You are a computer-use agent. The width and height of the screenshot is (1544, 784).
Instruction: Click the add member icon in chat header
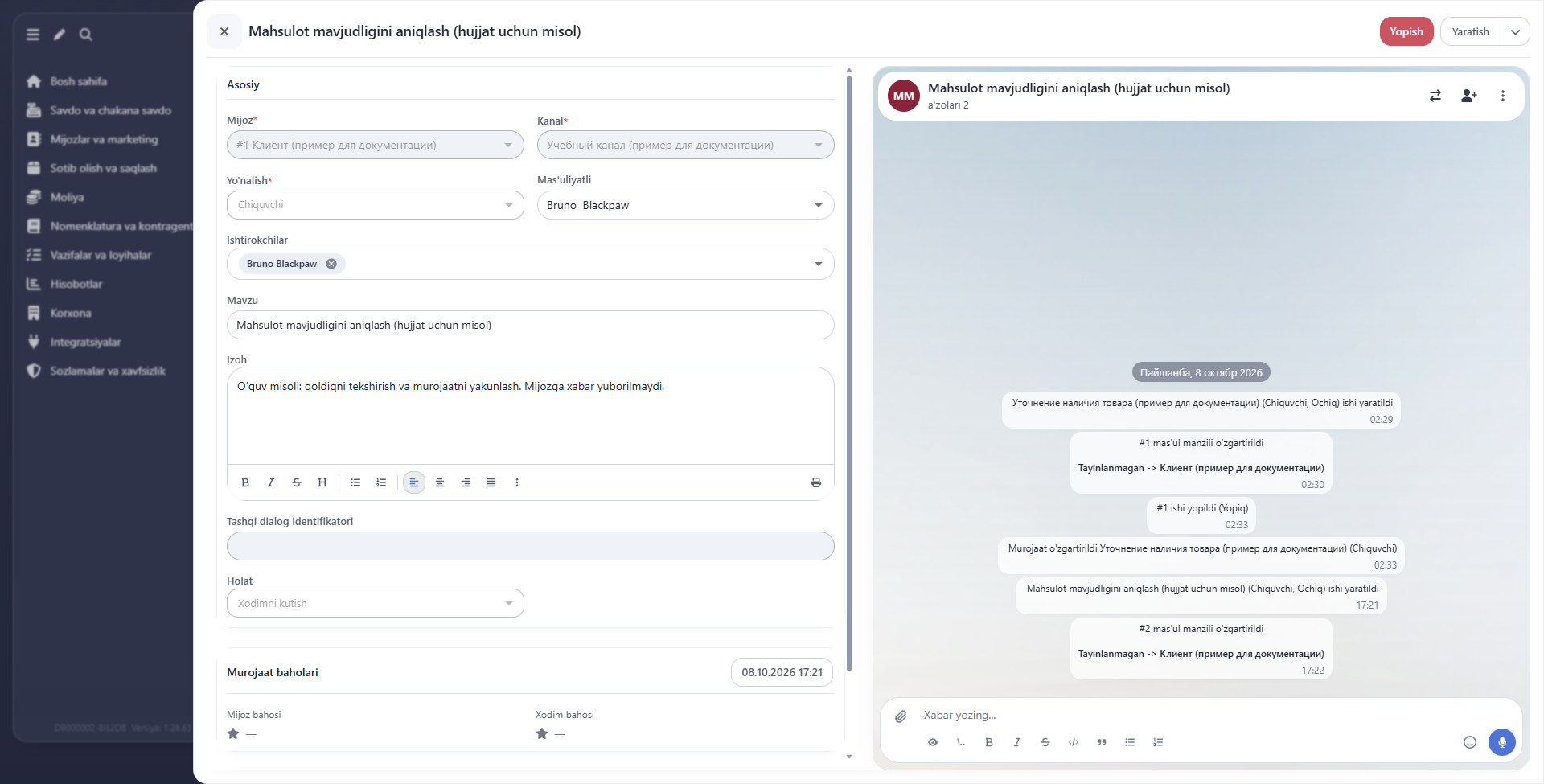point(1468,96)
